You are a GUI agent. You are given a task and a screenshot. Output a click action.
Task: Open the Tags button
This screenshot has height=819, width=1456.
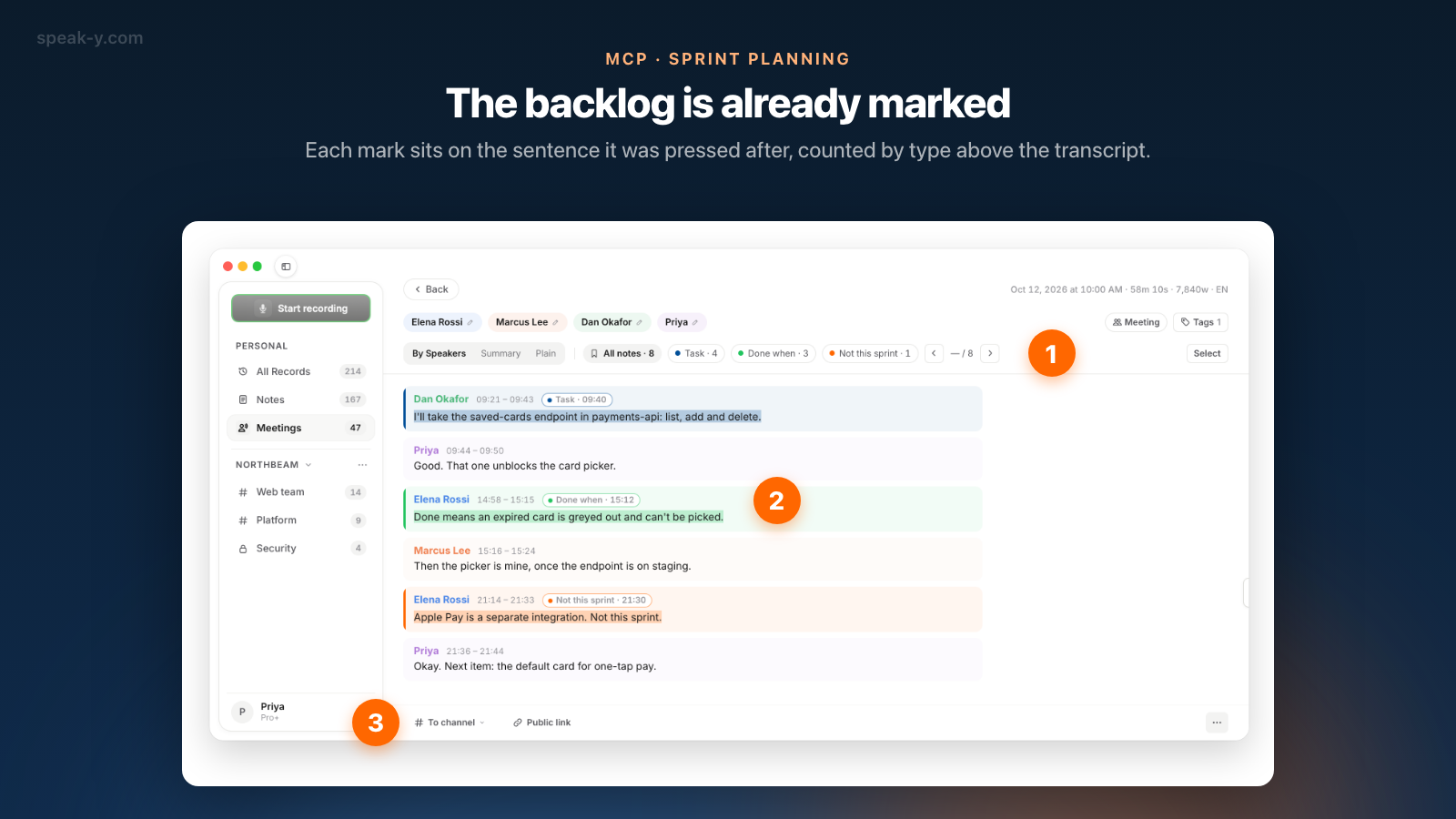coord(1201,322)
